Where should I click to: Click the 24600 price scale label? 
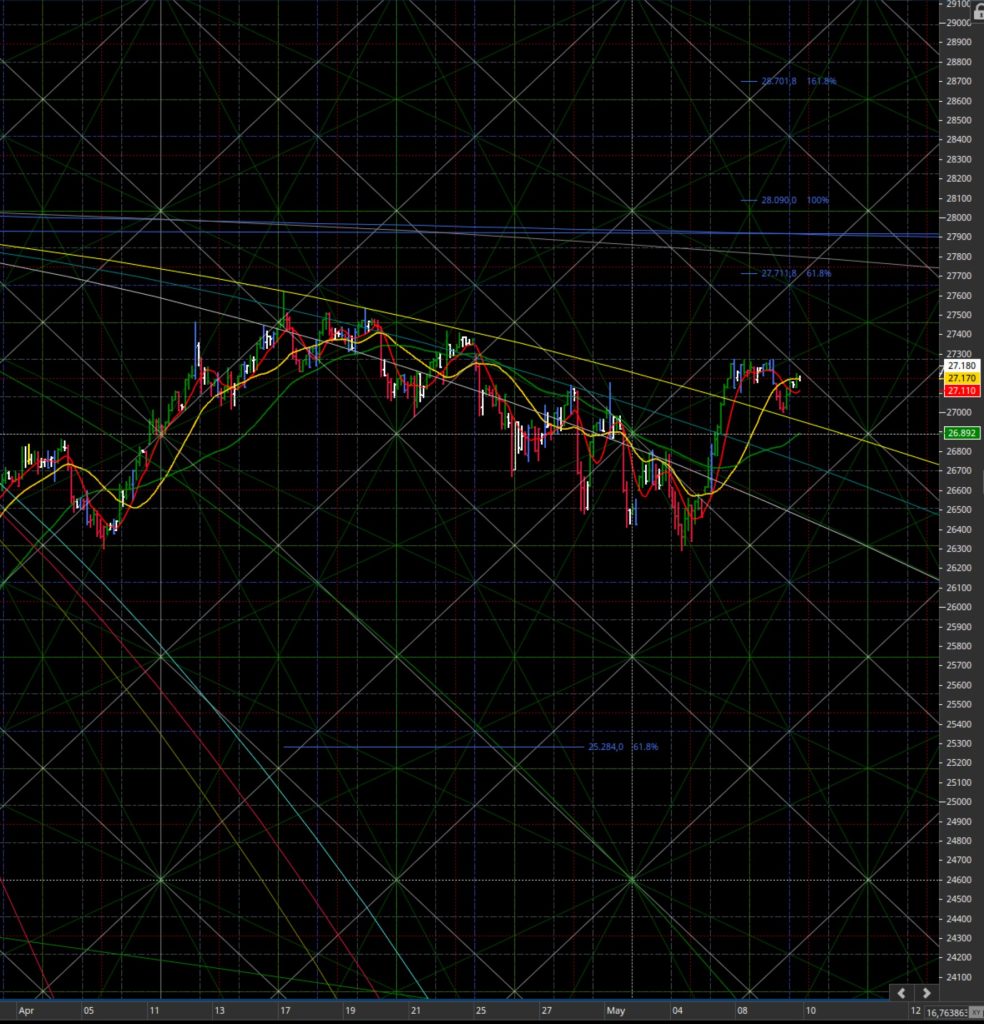tap(959, 880)
